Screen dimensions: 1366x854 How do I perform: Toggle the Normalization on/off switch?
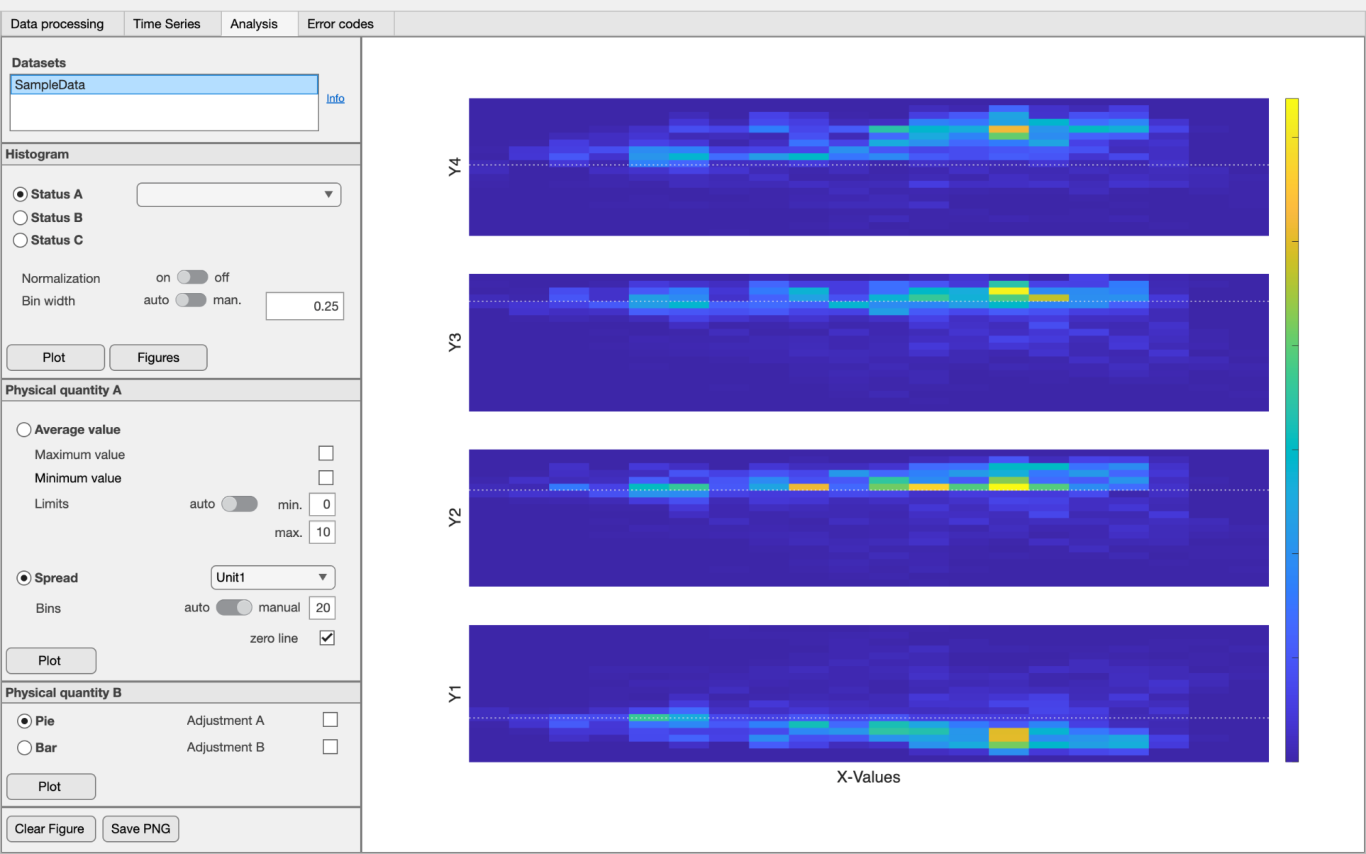[x=192, y=277]
